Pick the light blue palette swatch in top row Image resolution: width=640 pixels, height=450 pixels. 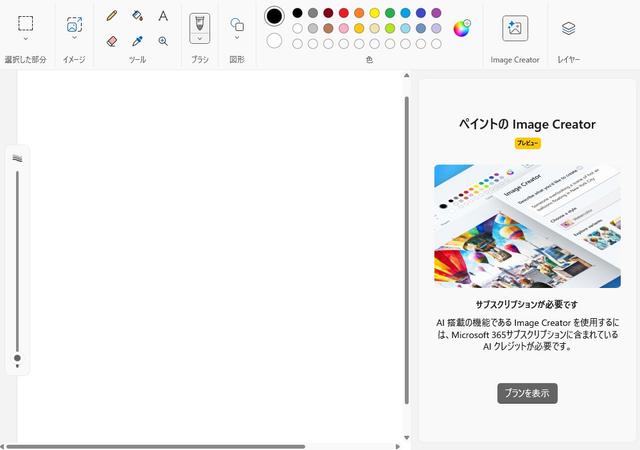(405, 13)
